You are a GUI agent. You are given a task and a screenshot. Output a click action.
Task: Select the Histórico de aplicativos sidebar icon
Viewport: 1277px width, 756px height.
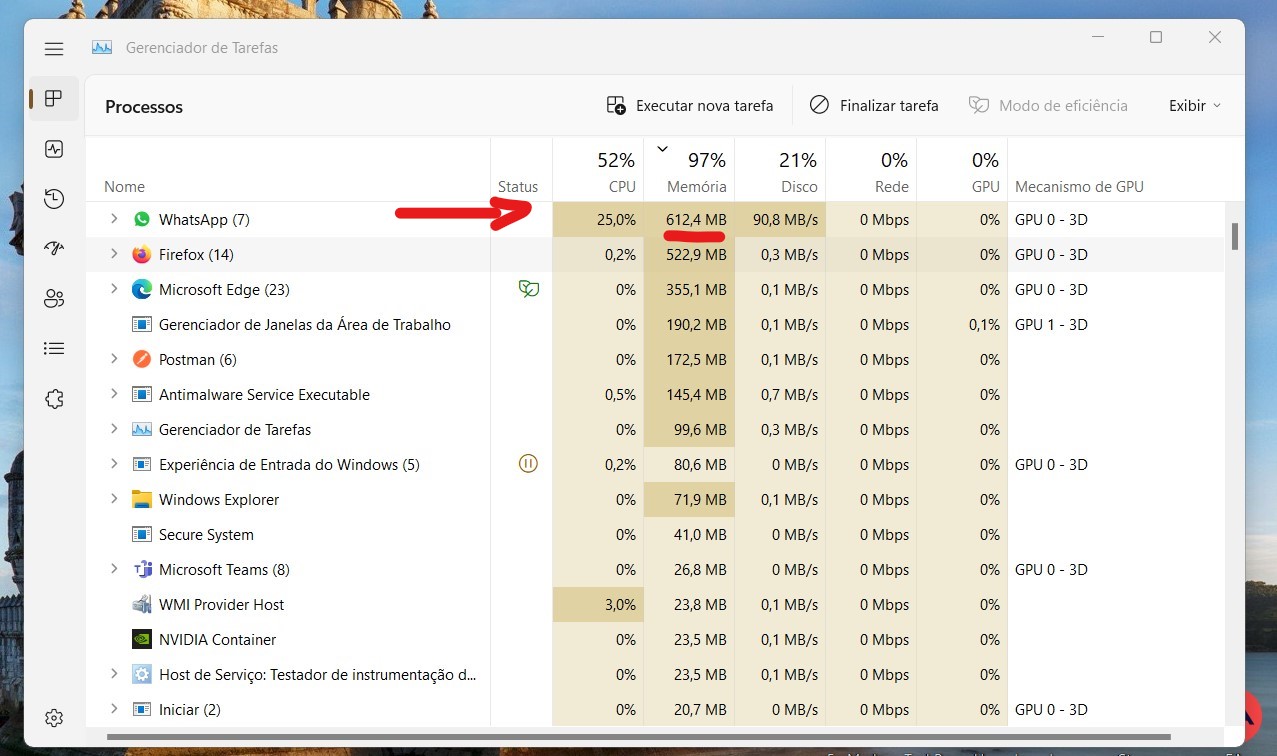pyautogui.click(x=53, y=198)
